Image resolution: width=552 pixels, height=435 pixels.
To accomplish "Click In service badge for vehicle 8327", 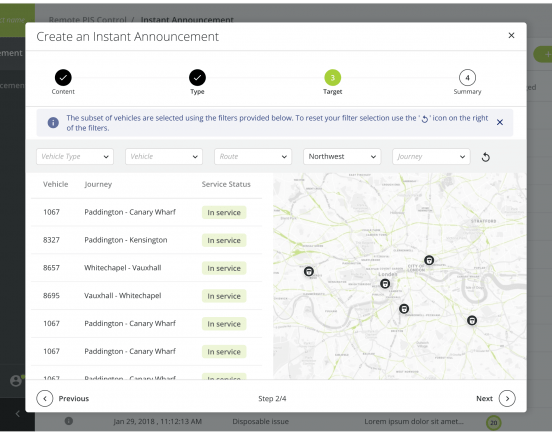I will pyautogui.click(x=224, y=240).
